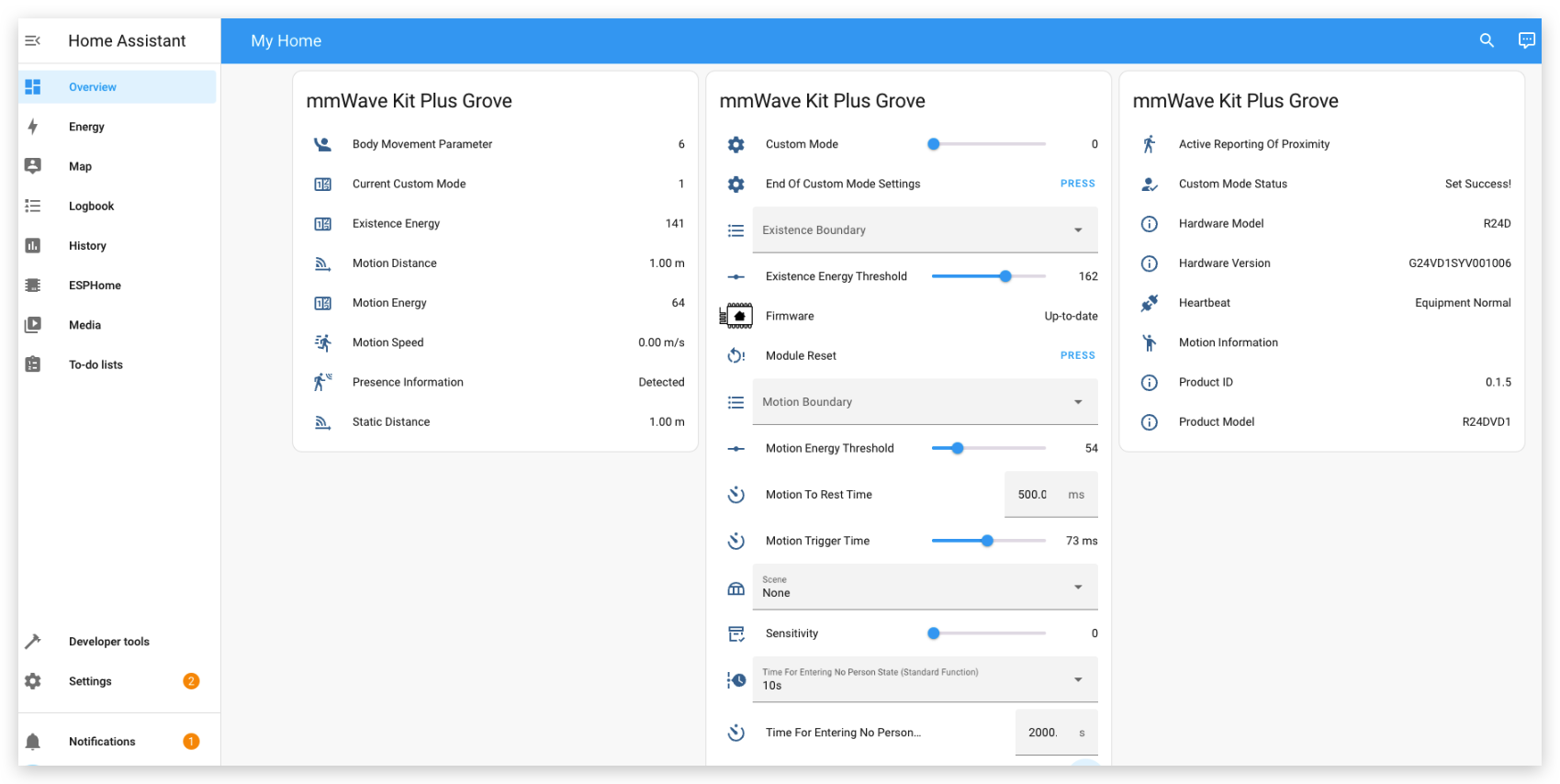Click the Heartbeat Equipment Normal value

(x=1463, y=303)
